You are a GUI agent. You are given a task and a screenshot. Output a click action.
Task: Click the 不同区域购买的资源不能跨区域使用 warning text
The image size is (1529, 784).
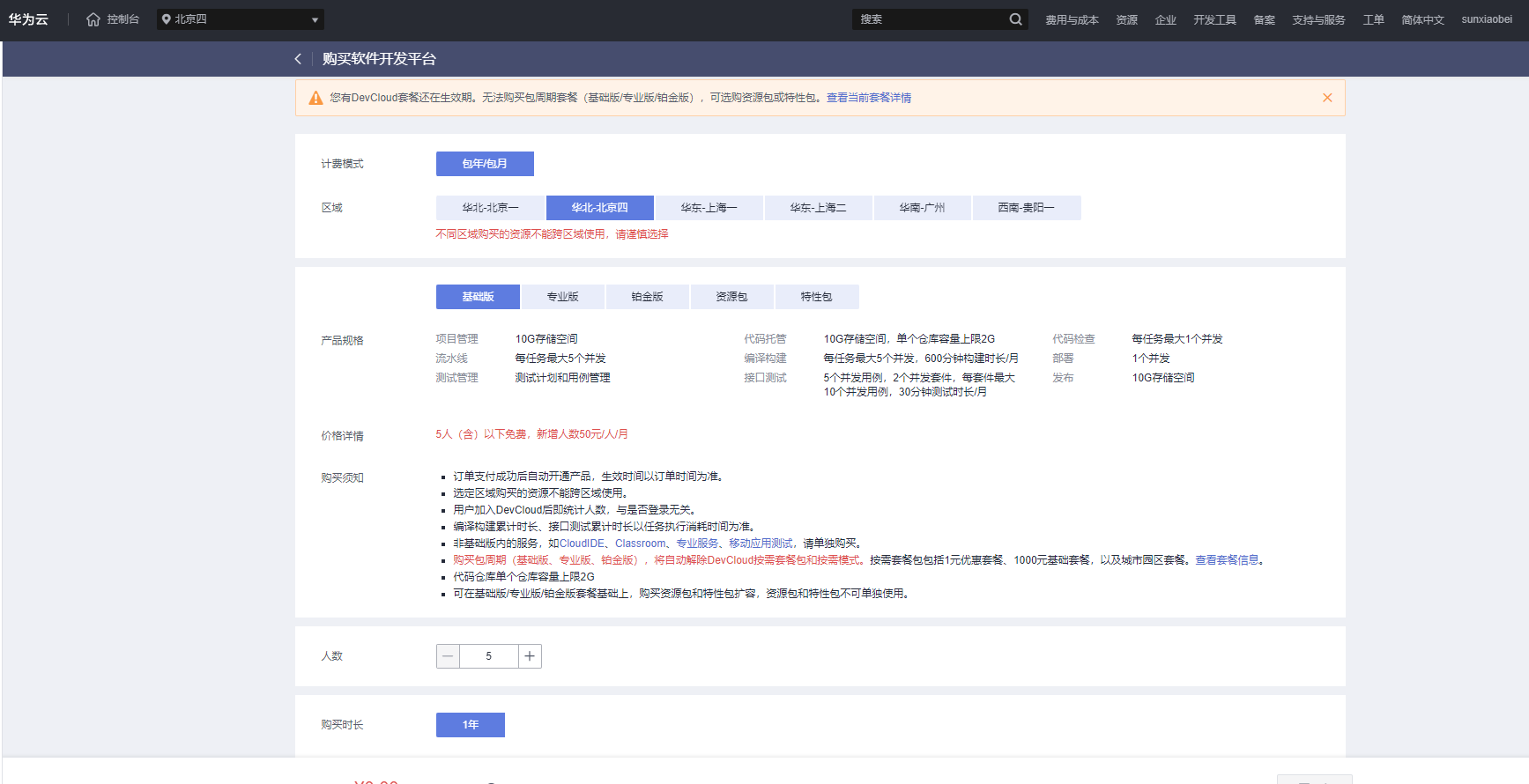(x=553, y=234)
